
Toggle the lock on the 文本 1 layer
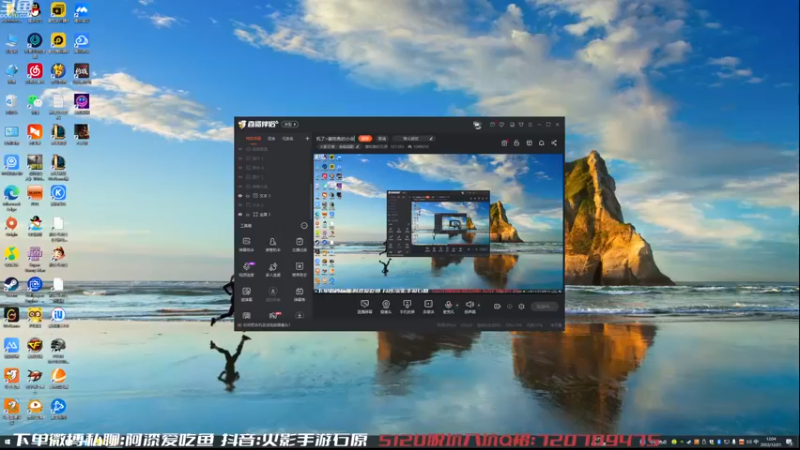coord(248,196)
